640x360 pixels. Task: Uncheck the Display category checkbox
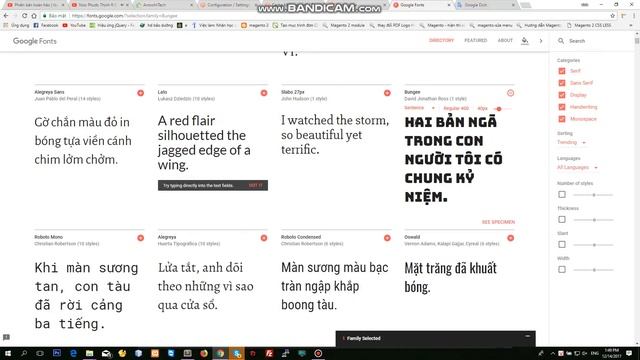(562, 95)
